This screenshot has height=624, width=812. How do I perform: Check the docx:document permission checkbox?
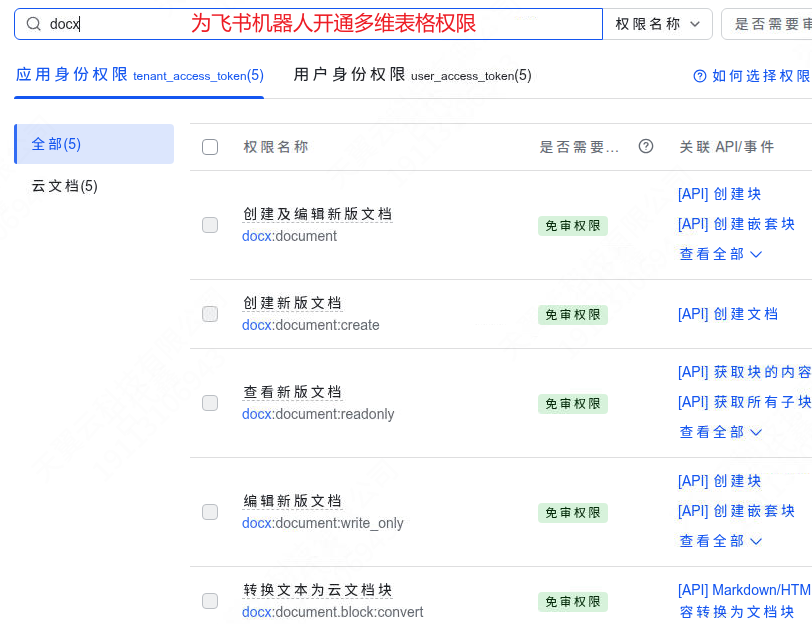(x=210, y=225)
